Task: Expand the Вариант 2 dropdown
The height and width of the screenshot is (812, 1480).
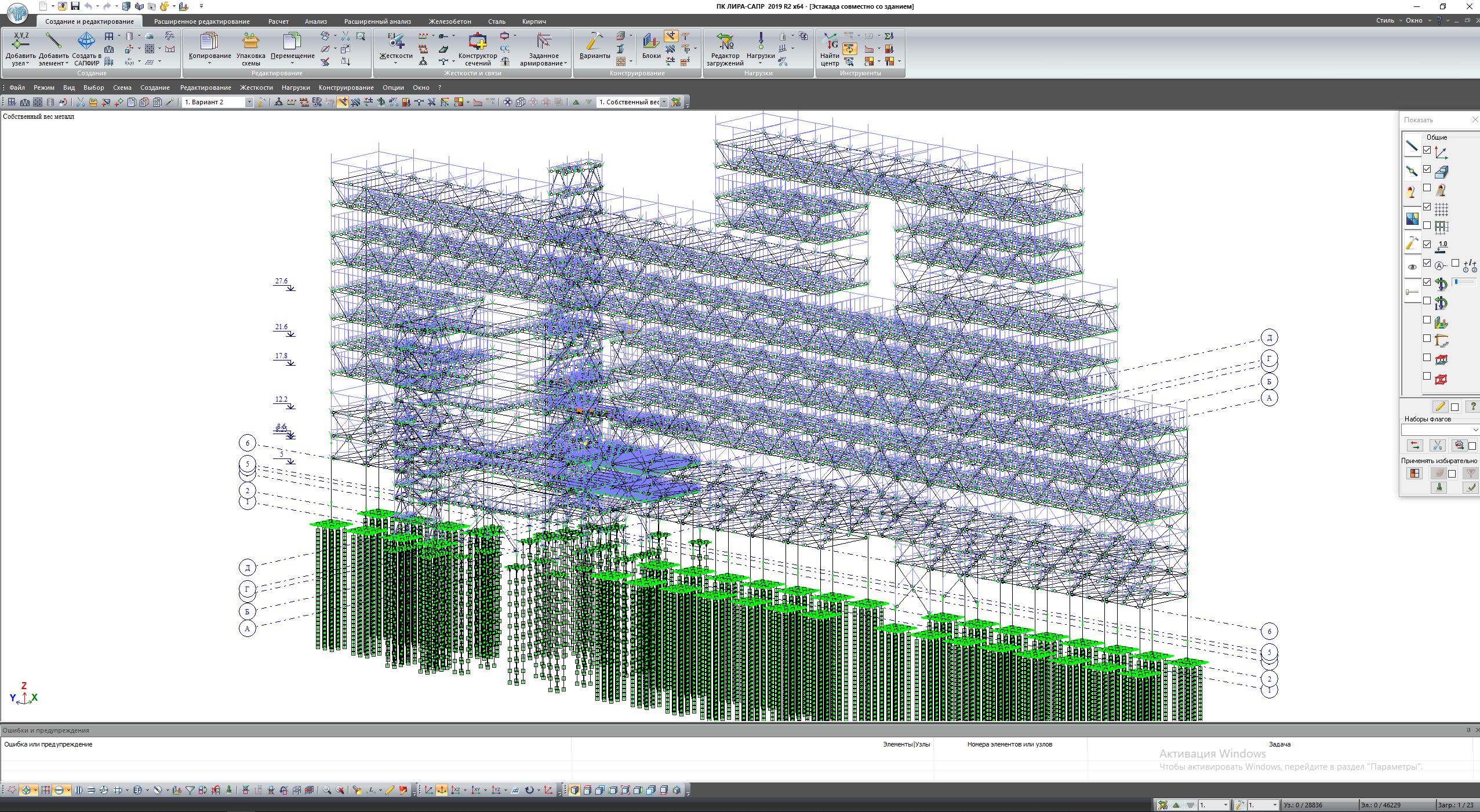Action: click(x=249, y=102)
